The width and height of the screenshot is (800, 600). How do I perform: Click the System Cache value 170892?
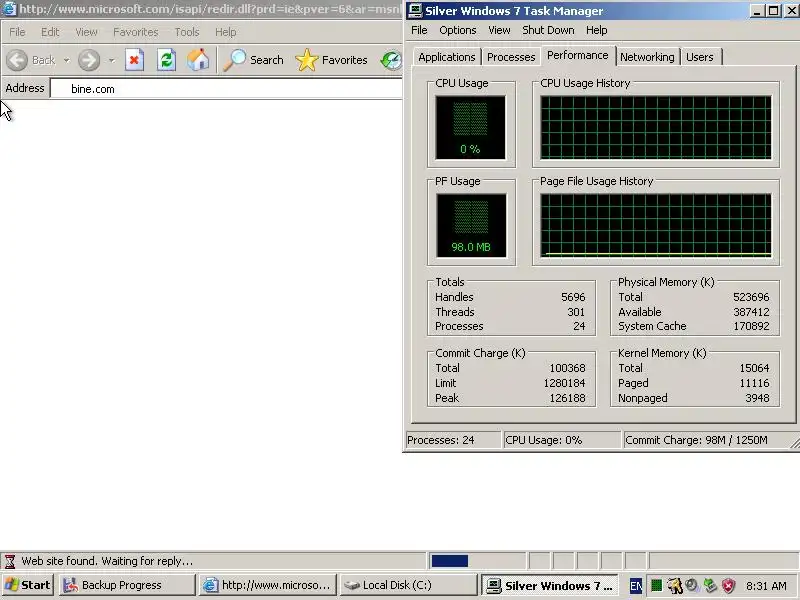[751, 326]
